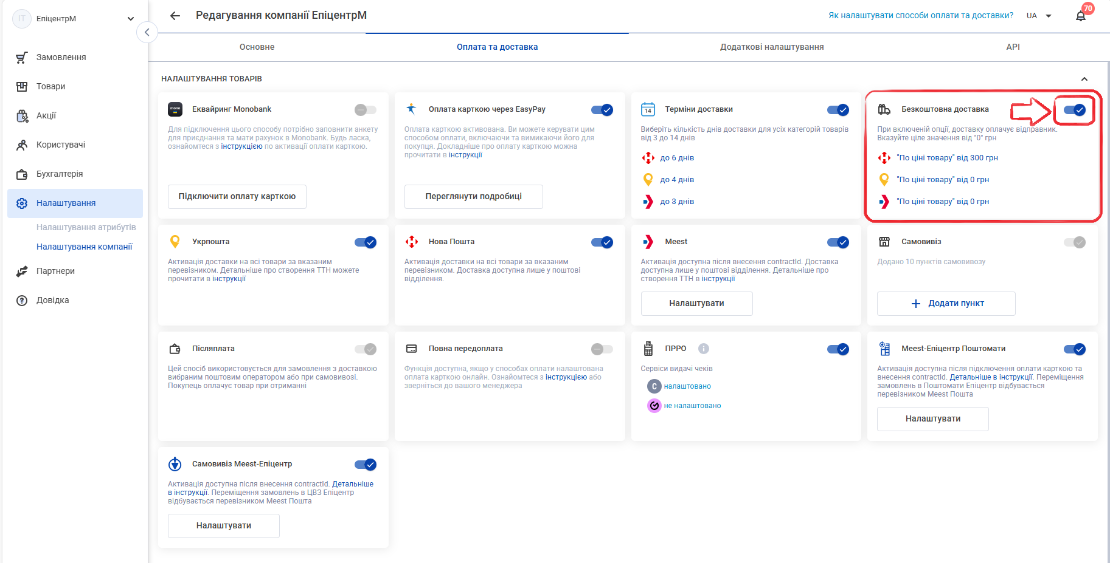This screenshot has width=1110, height=563.
Task: Click the Акції icon in the sidebar
Action: (x=21, y=115)
